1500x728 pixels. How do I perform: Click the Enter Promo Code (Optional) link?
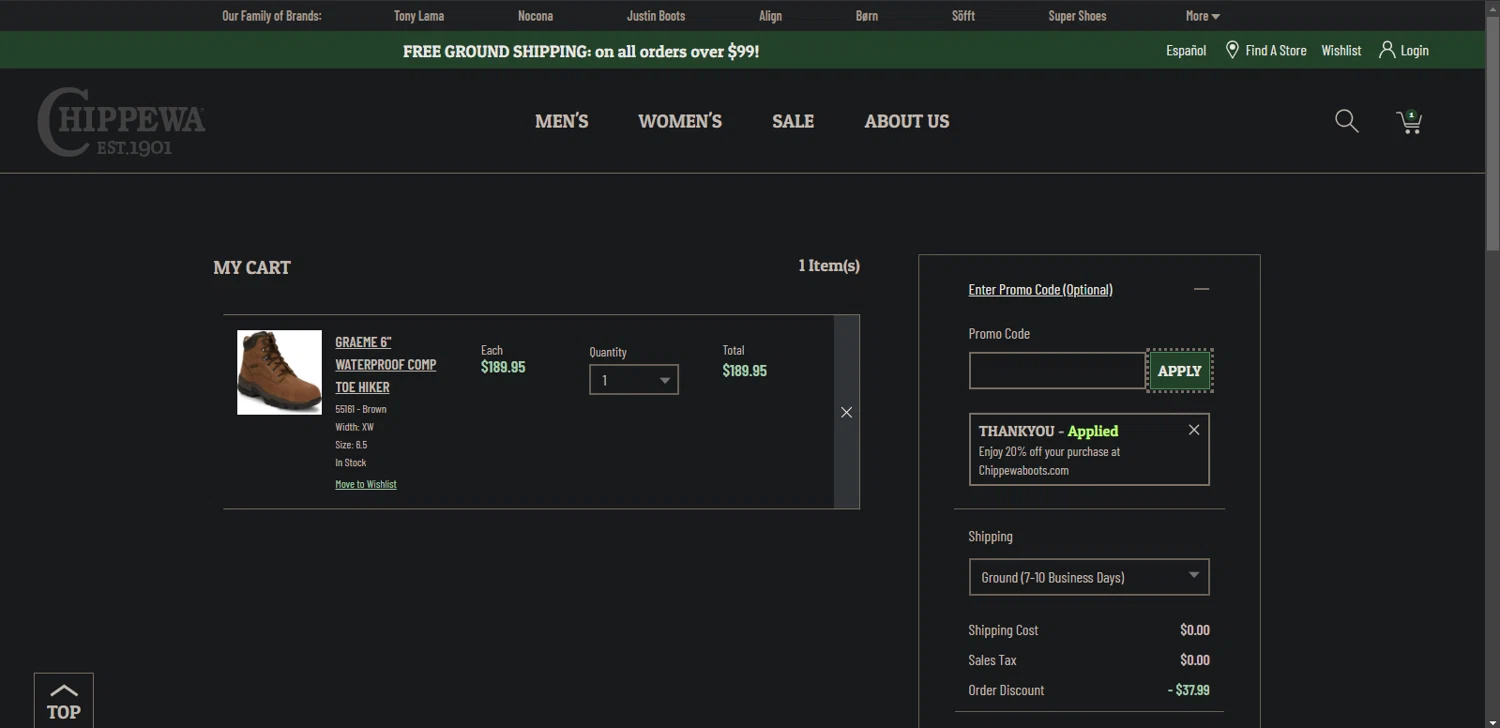(1040, 289)
